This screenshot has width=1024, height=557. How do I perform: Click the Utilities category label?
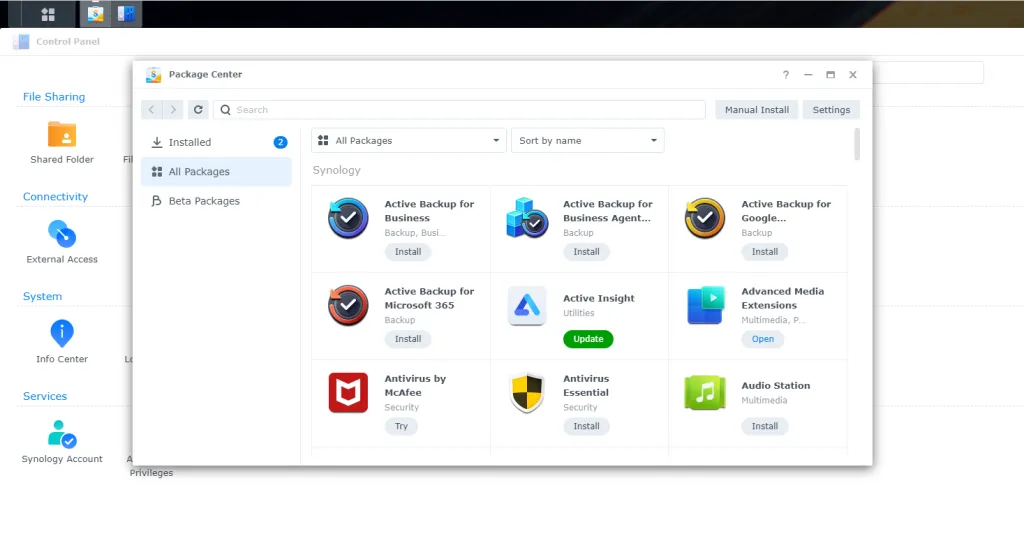pos(579,313)
